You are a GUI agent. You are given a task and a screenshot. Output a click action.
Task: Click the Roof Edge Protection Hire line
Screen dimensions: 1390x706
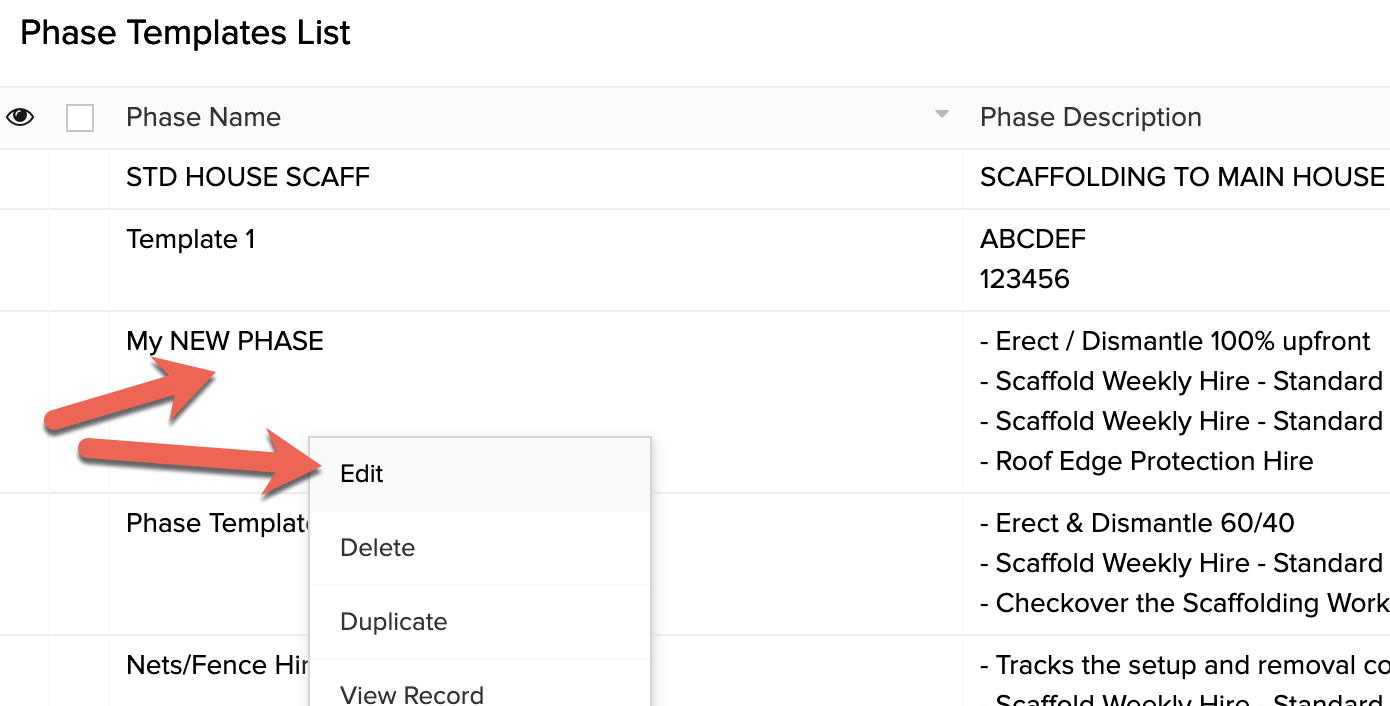(1147, 462)
